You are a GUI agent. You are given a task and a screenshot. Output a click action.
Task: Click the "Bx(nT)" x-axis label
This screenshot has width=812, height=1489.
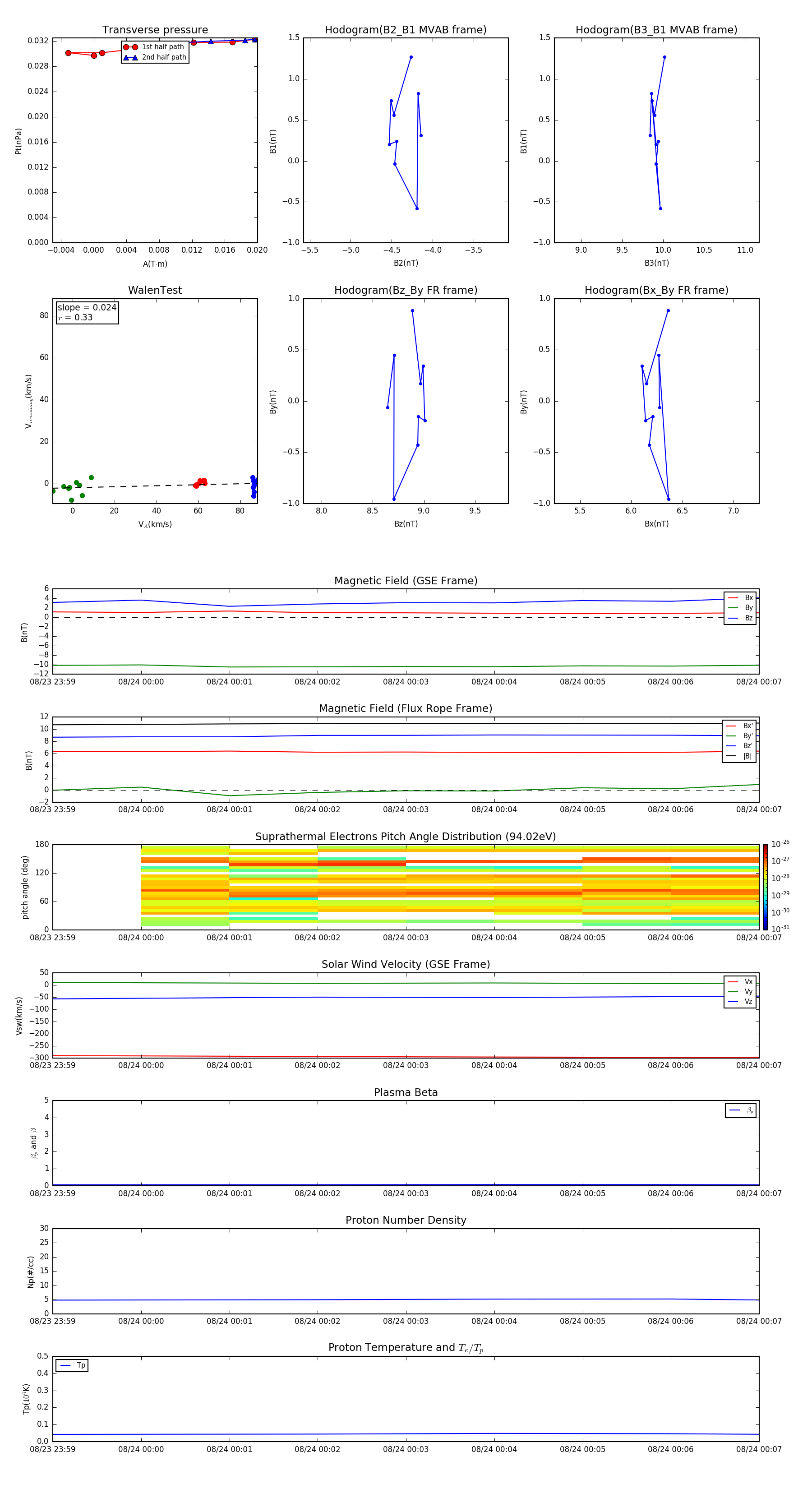656,524
